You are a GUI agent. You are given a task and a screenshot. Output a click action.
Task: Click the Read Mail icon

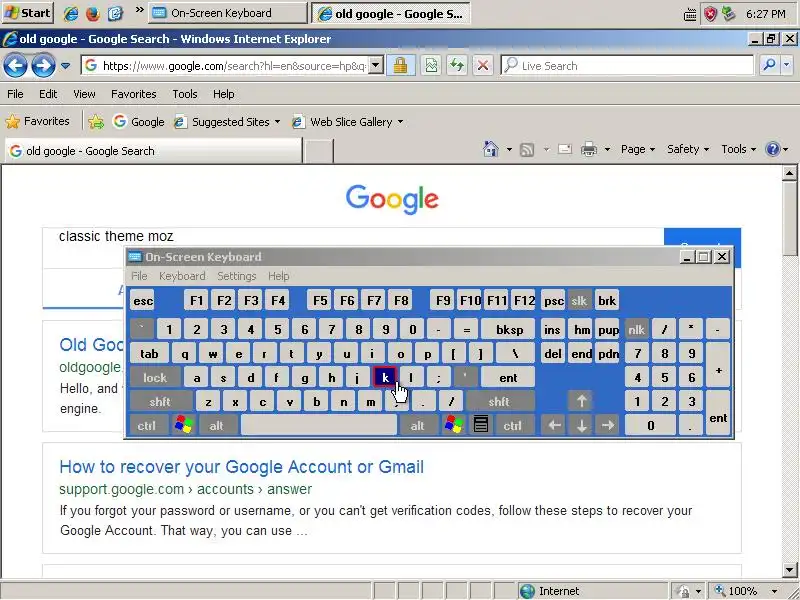coord(564,149)
